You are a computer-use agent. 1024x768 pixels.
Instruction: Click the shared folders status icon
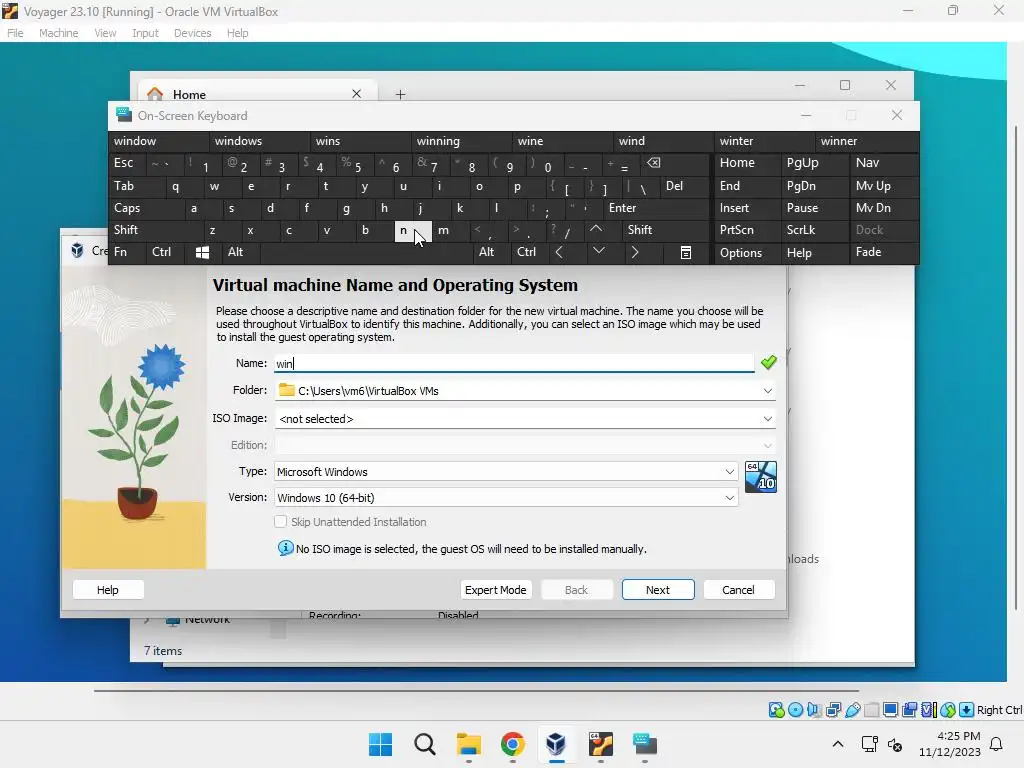[x=871, y=710]
